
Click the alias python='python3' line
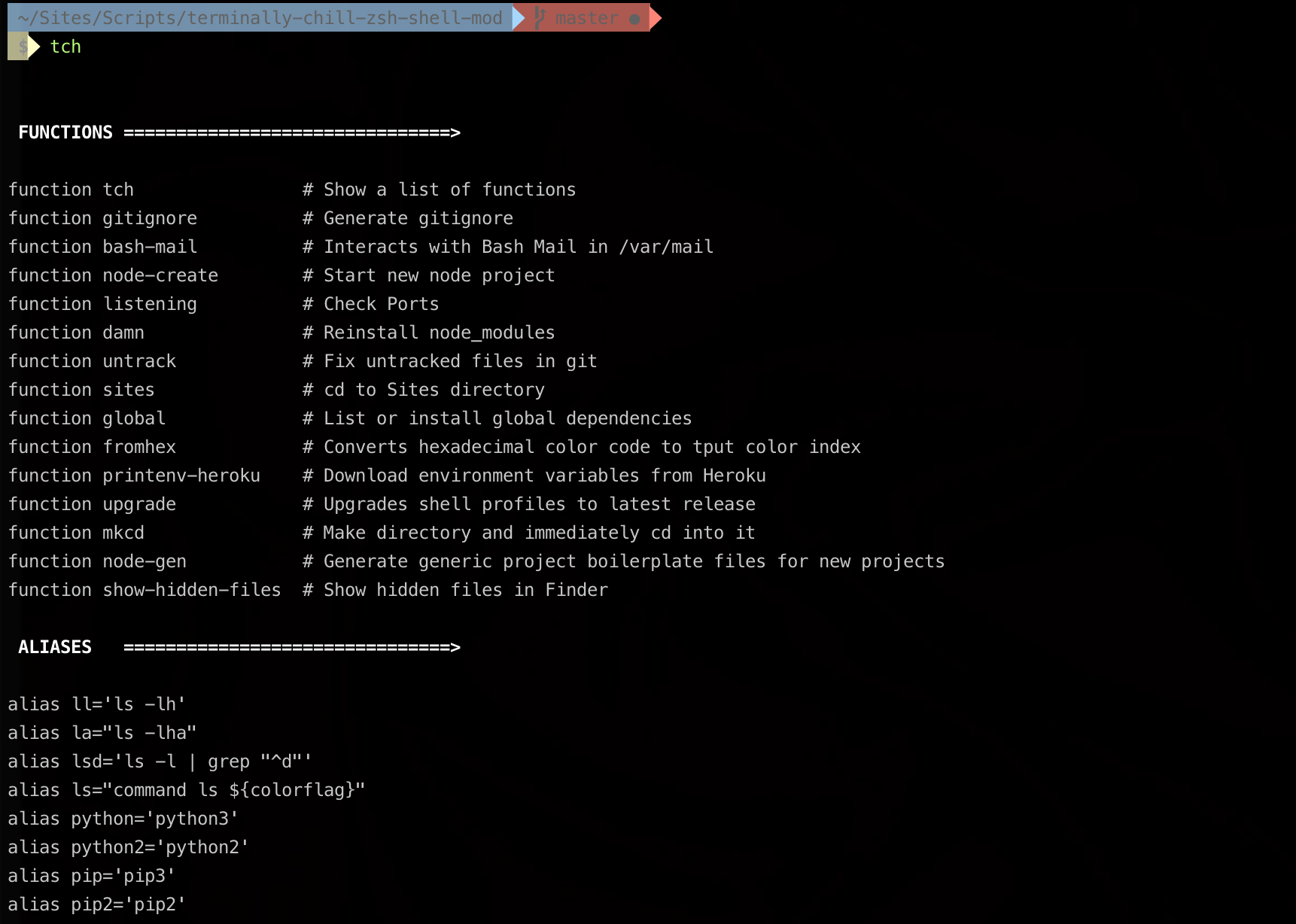pos(123,819)
